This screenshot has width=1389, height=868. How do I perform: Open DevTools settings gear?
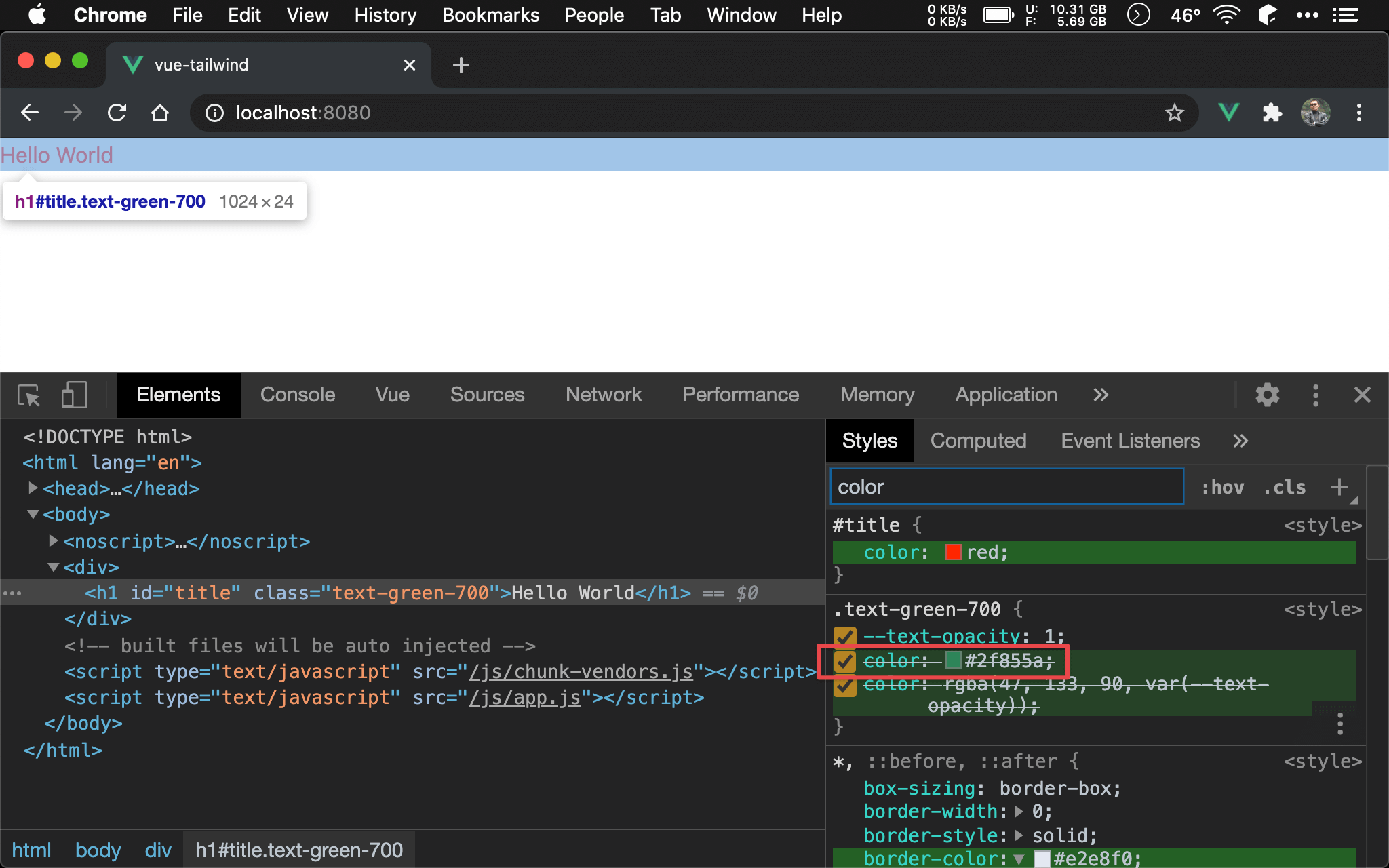coord(1267,395)
